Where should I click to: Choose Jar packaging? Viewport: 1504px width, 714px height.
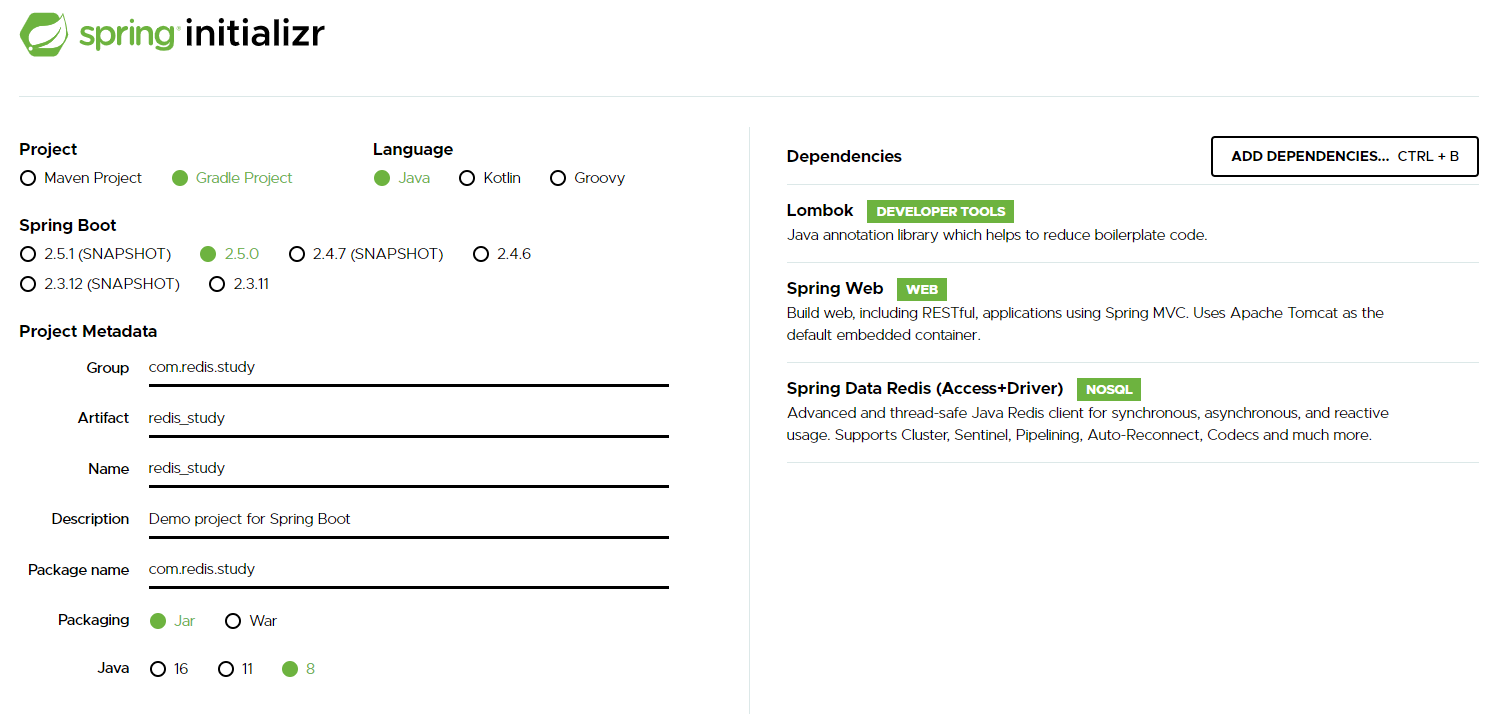172,621
